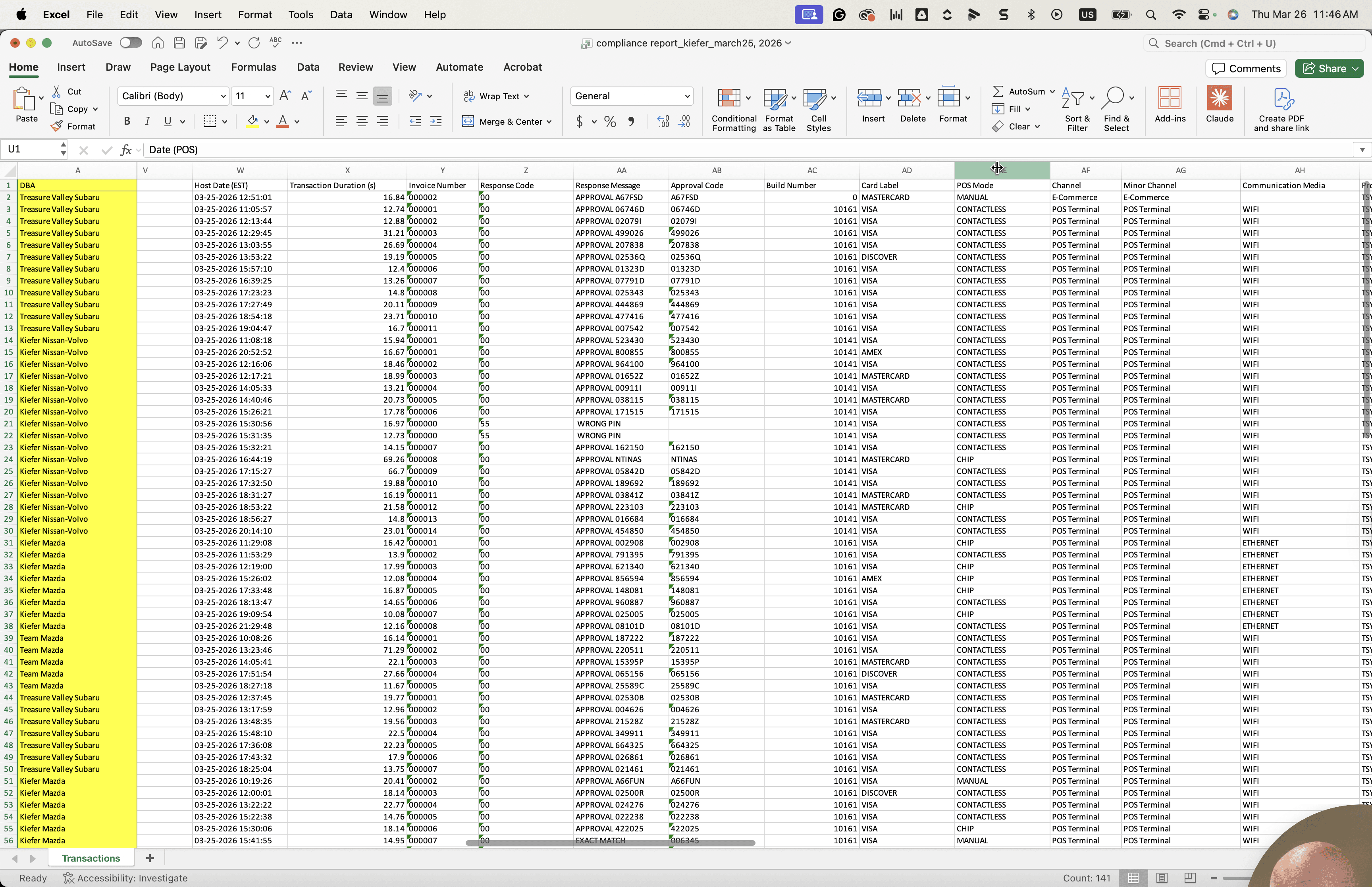Apply Italic formatting
This screenshot has height=887, width=1372.
click(x=147, y=121)
